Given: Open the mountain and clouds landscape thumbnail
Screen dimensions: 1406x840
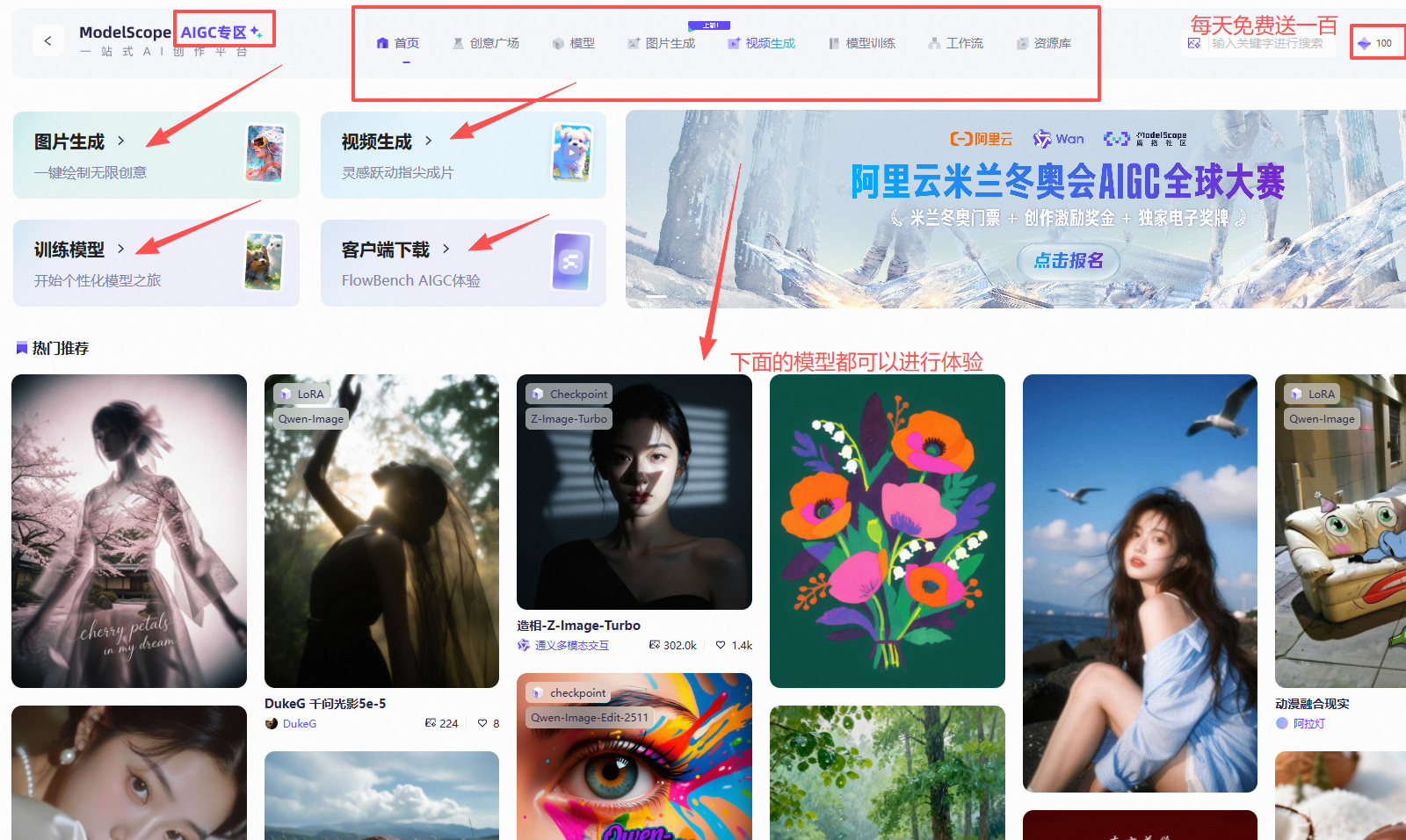Looking at the screenshot, I should pos(381,796).
